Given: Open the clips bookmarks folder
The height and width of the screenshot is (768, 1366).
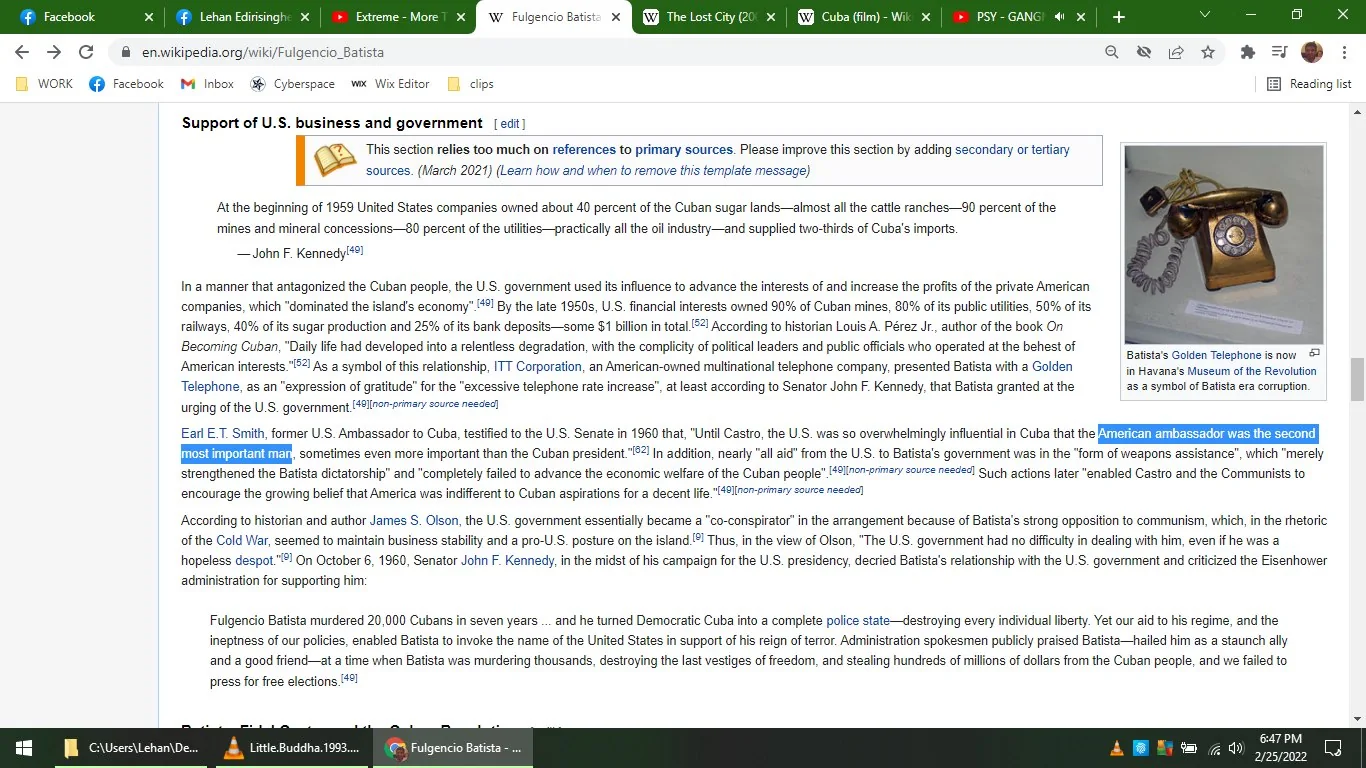Looking at the screenshot, I should tap(471, 84).
